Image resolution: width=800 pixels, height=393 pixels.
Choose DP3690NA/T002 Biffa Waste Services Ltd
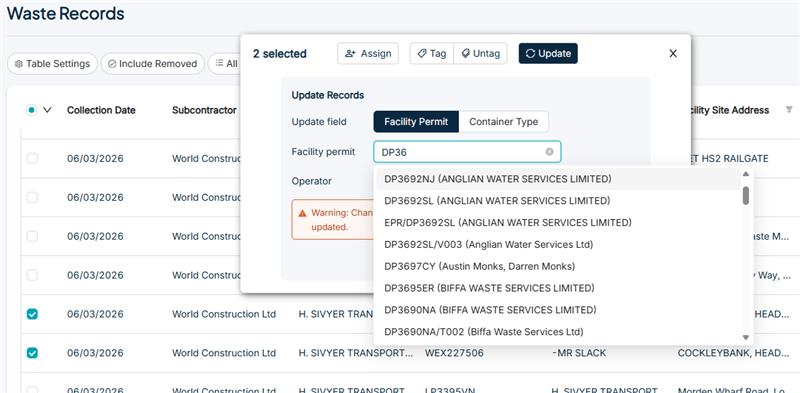558,332
